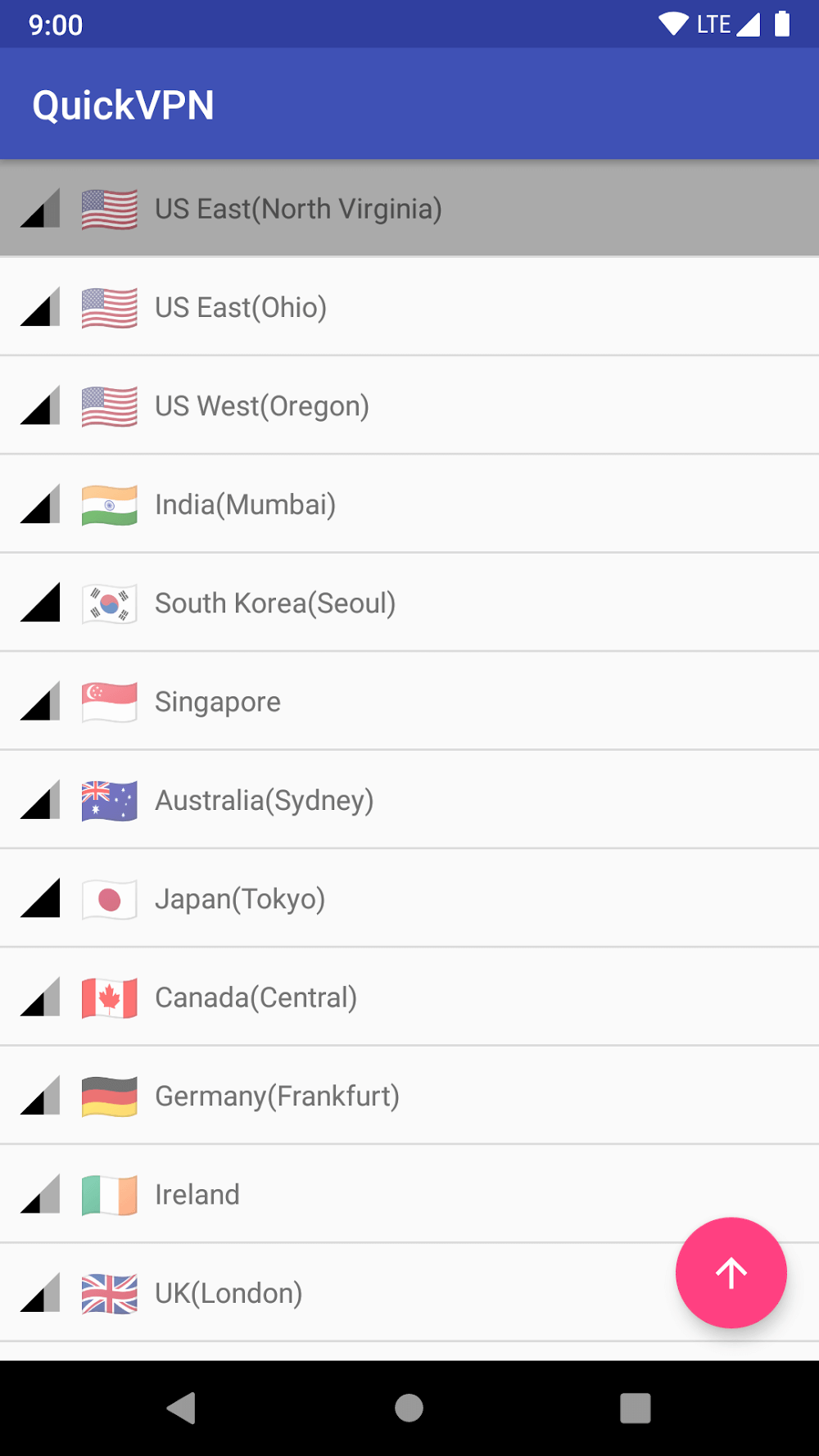The height and width of the screenshot is (1456, 819).
Task: Click the Germany flag icon
Action: click(x=109, y=1097)
